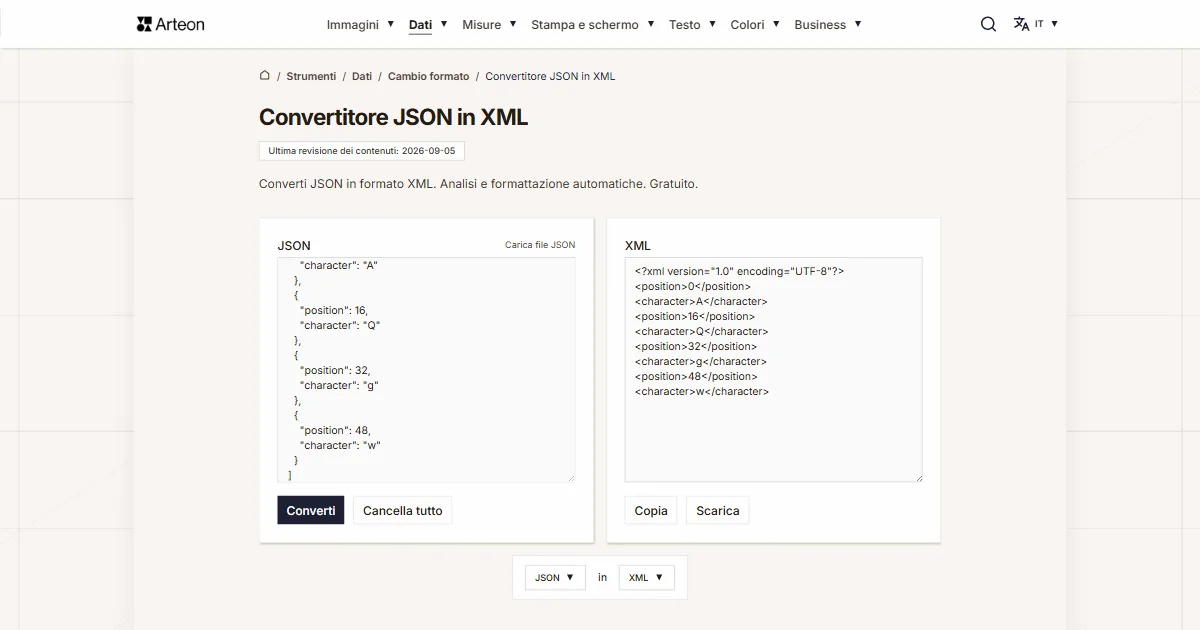This screenshot has width=1200, height=630.
Task: Follow the Cambio formato breadcrumb link
Action: pos(428,76)
